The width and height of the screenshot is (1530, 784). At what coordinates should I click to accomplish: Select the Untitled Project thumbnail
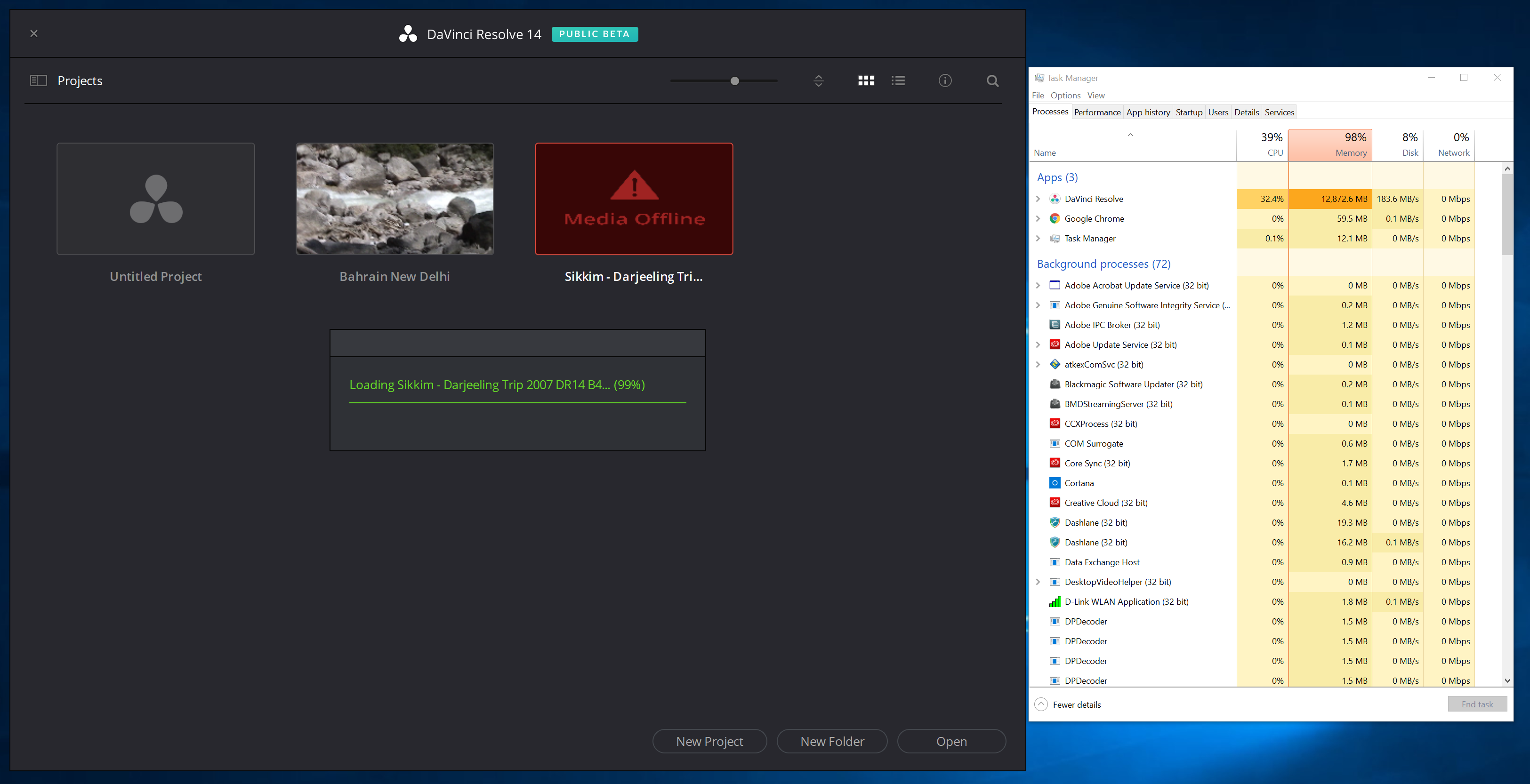pyautogui.click(x=156, y=199)
